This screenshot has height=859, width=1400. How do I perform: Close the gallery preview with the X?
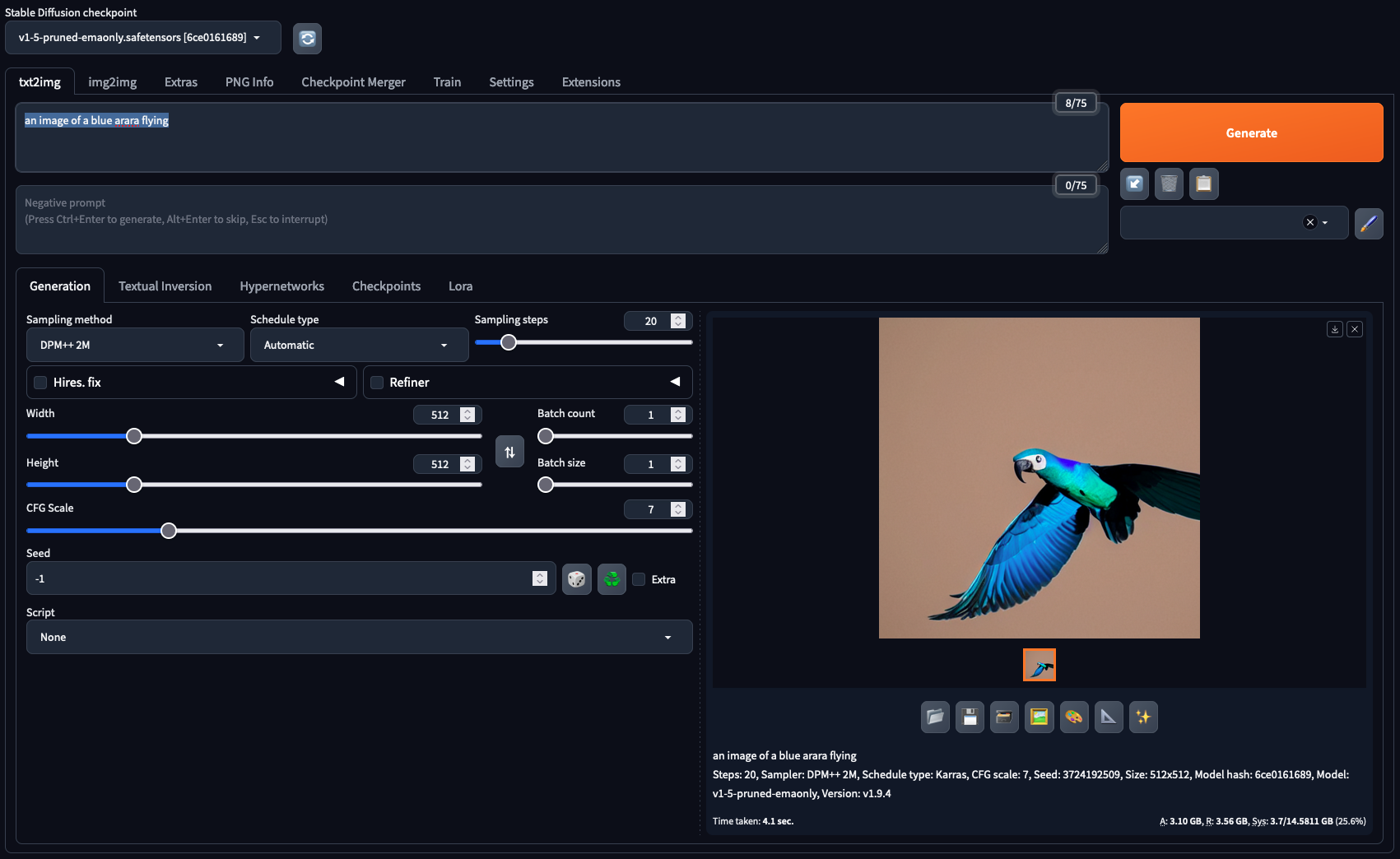[x=1355, y=329]
